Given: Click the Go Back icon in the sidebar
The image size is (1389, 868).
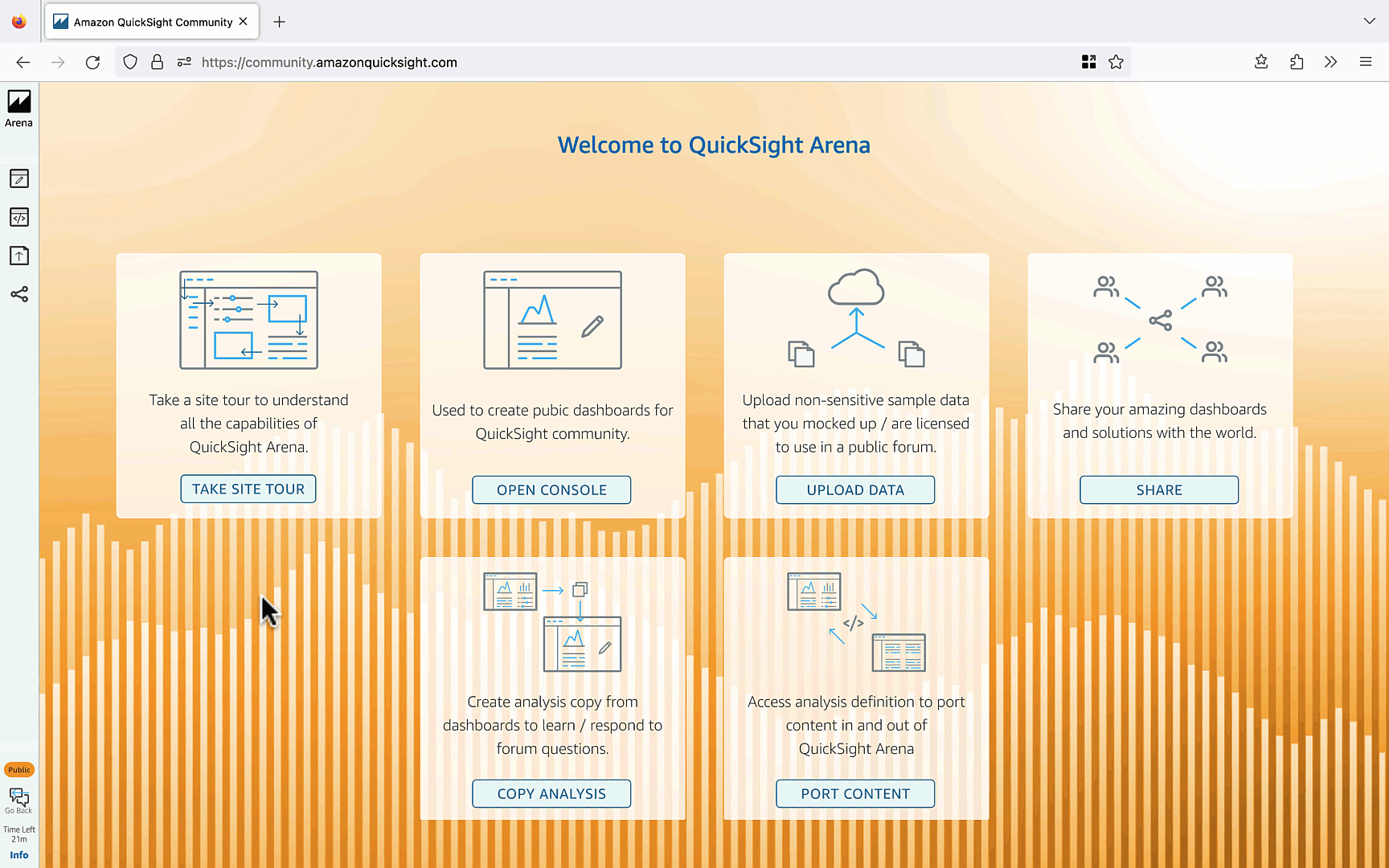Looking at the screenshot, I should pyautogui.click(x=19, y=800).
